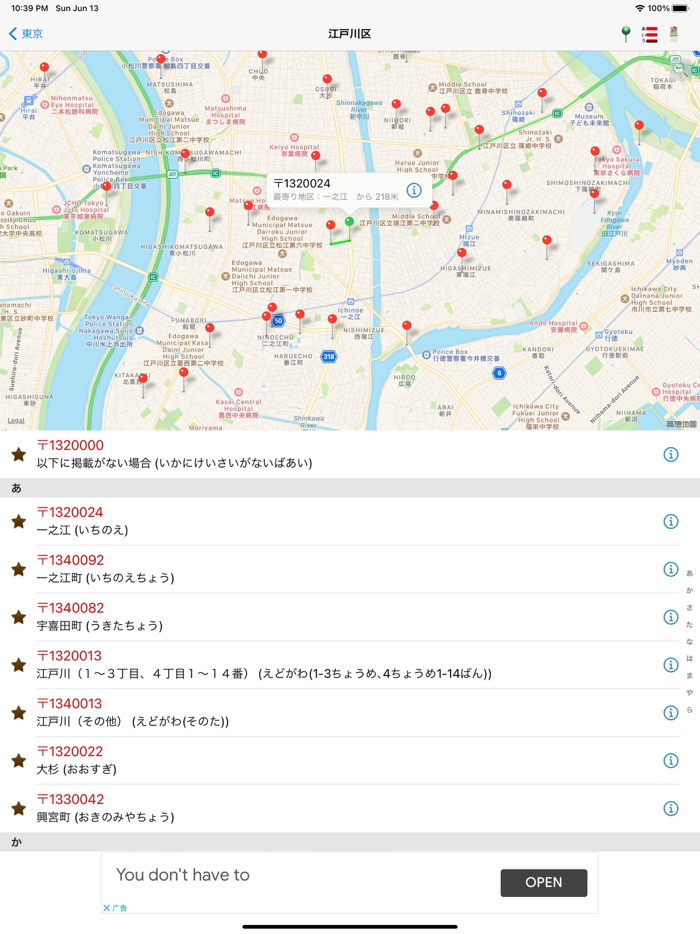Select 以下に掲載がない場合 entry
Viewport: 700px width, 934px height.
click(175, 463)
